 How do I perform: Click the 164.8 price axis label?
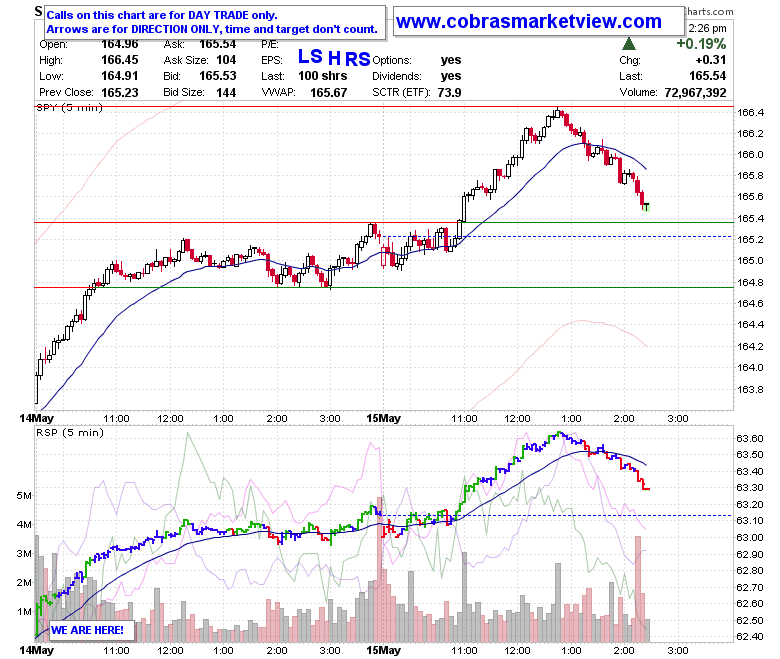[x=750, y=282]
